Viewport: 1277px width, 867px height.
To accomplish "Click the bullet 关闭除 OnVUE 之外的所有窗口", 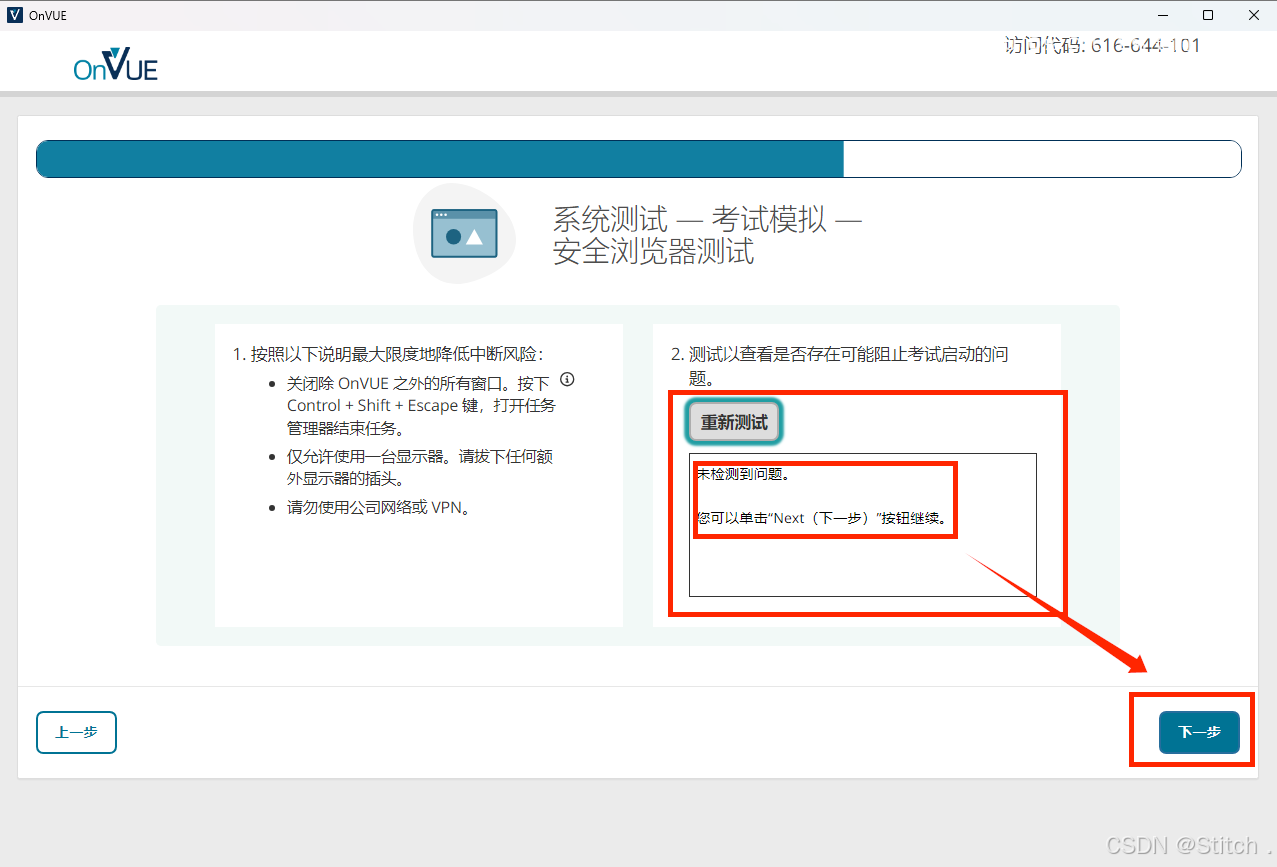I will [x=420, y=405].
